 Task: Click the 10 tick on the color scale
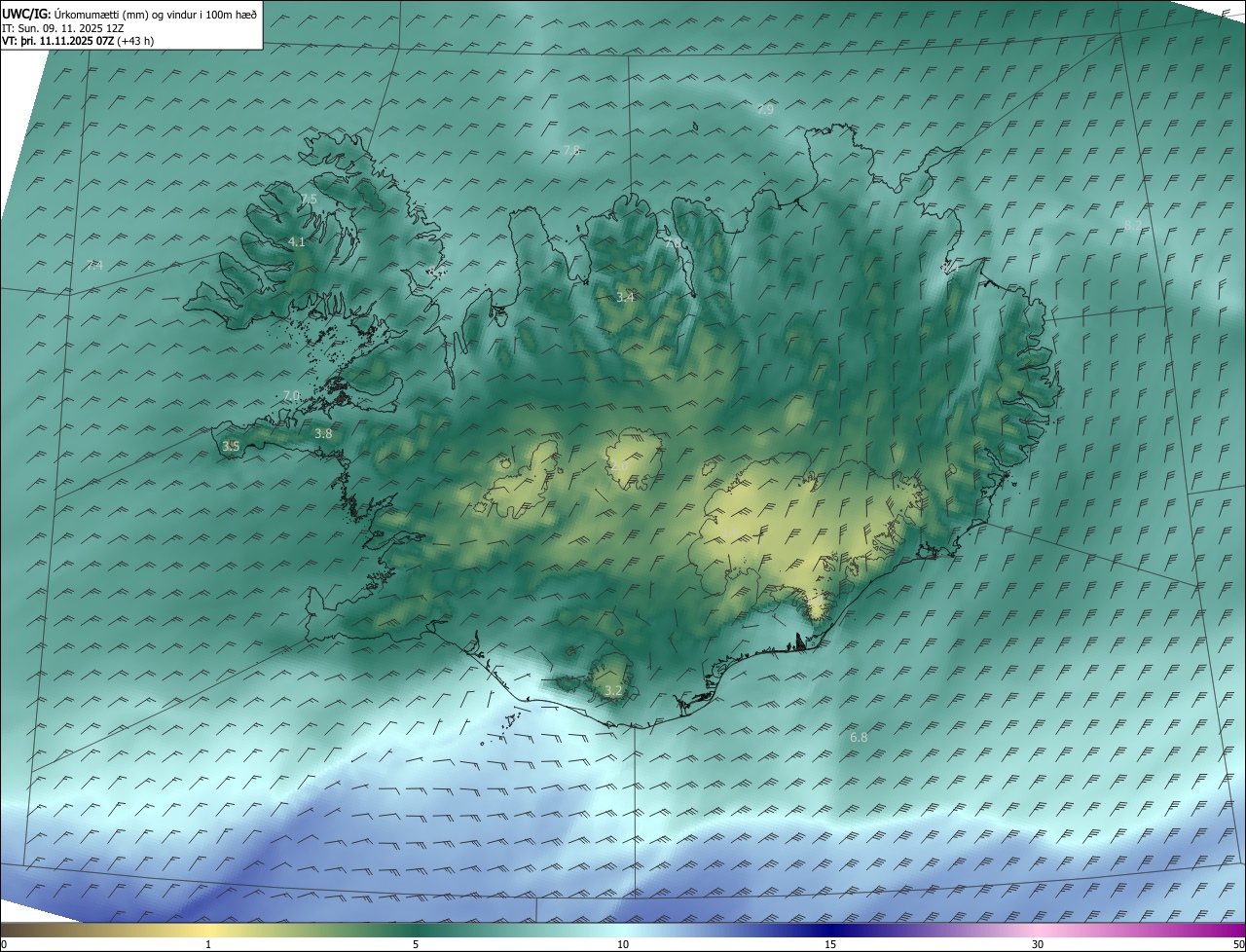[x=623, y=944]
